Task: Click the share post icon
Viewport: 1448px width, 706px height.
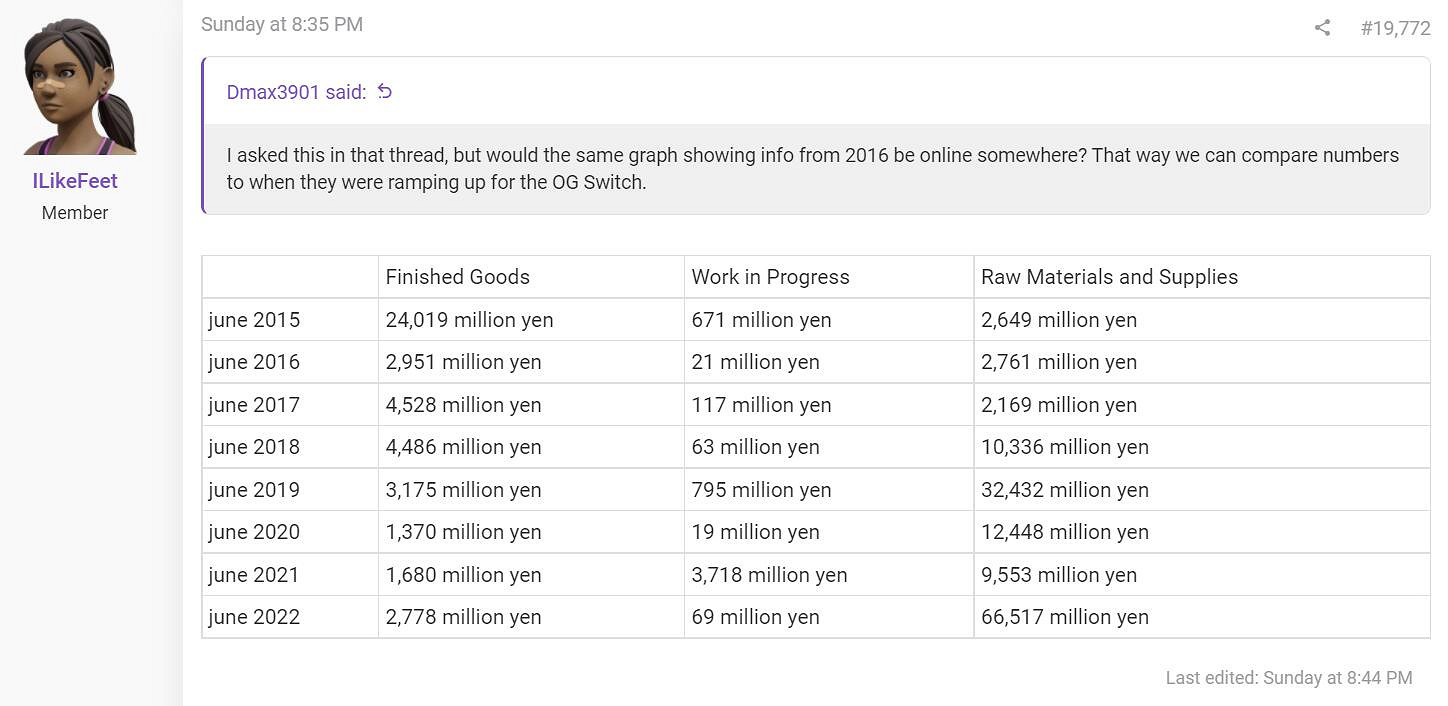Action: point(1322,28)
